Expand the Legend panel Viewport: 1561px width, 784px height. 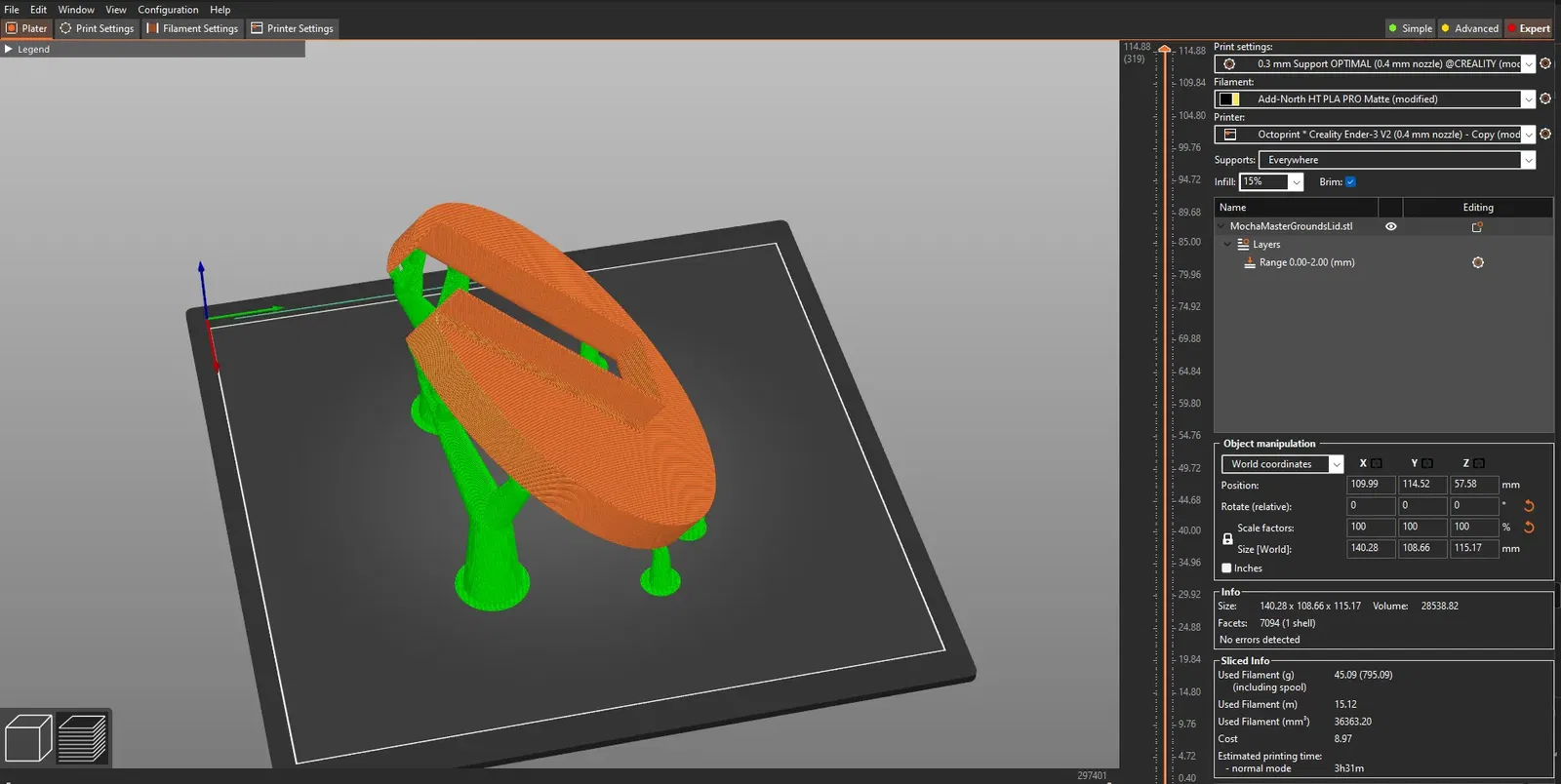(10, 49)
